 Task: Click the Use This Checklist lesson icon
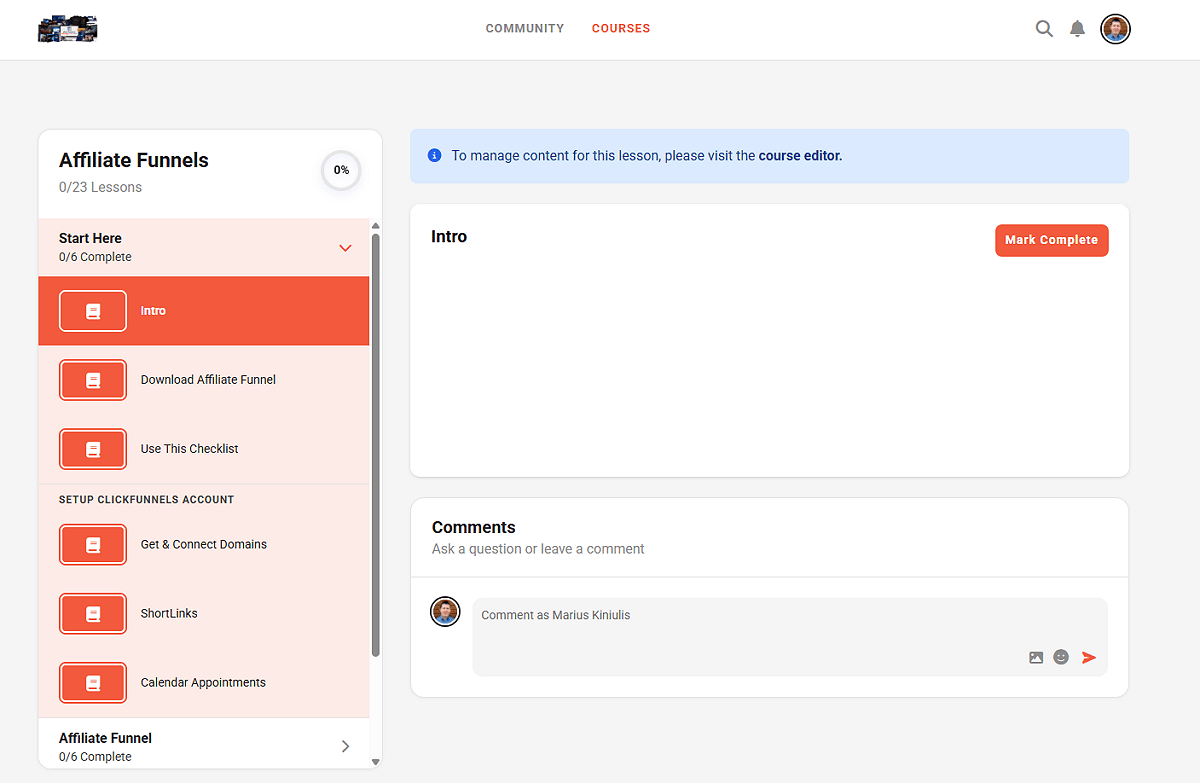93,449
